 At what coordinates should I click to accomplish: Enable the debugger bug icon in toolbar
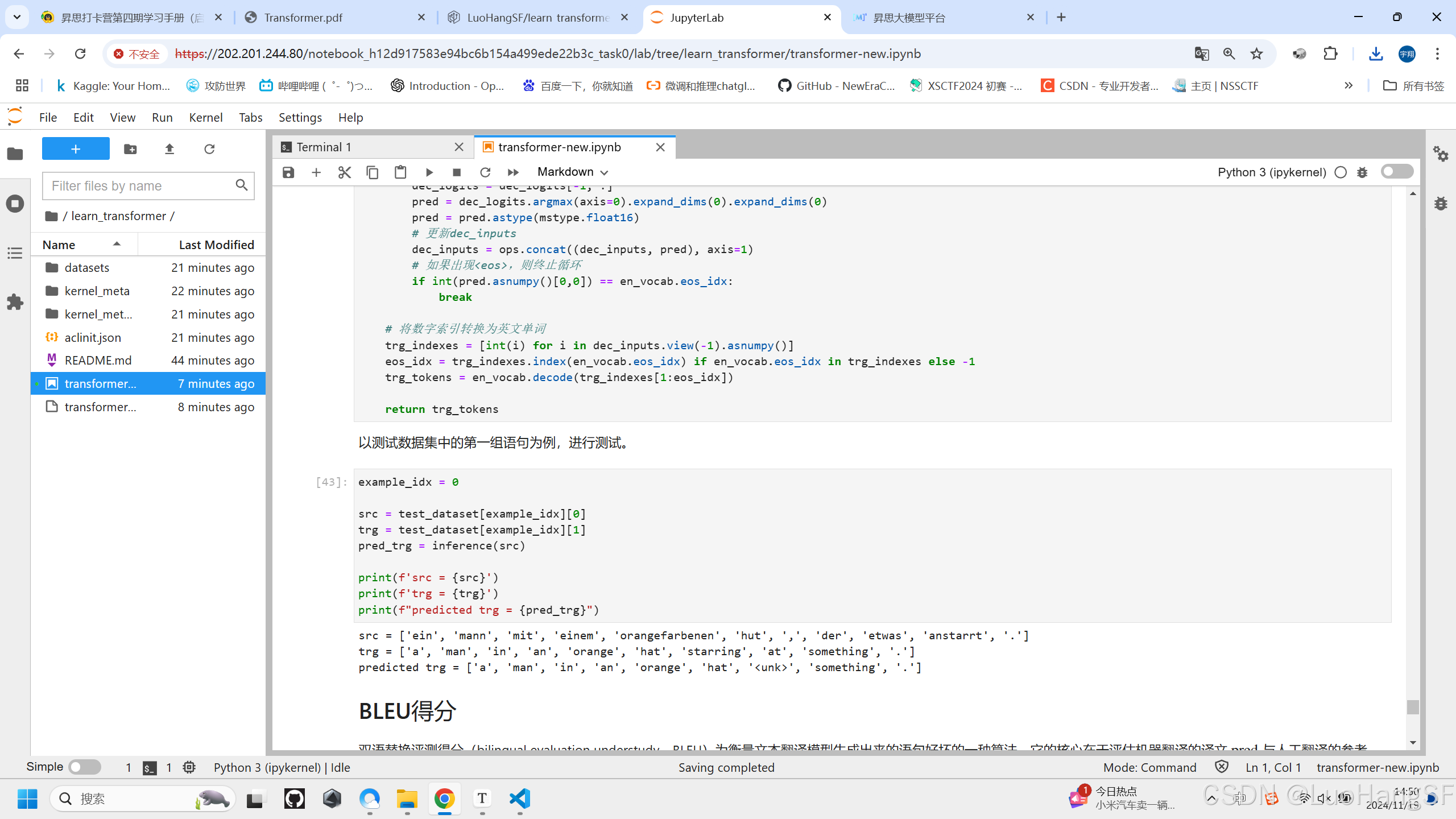[1362, 172]
